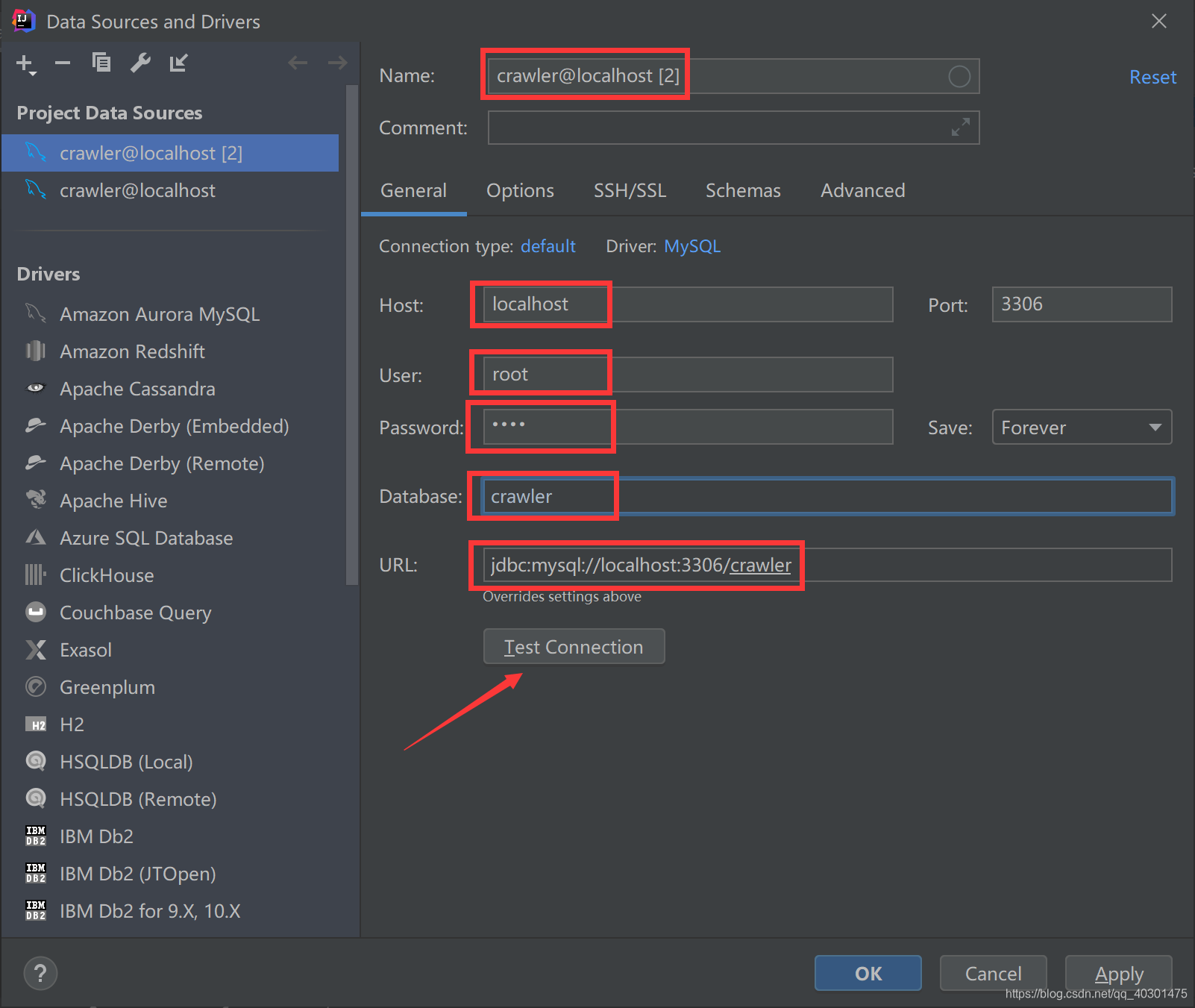This screenshot has width=1195, height=1008.
Task: Confirm with the OK button
Action: click(x=868, y=973)
